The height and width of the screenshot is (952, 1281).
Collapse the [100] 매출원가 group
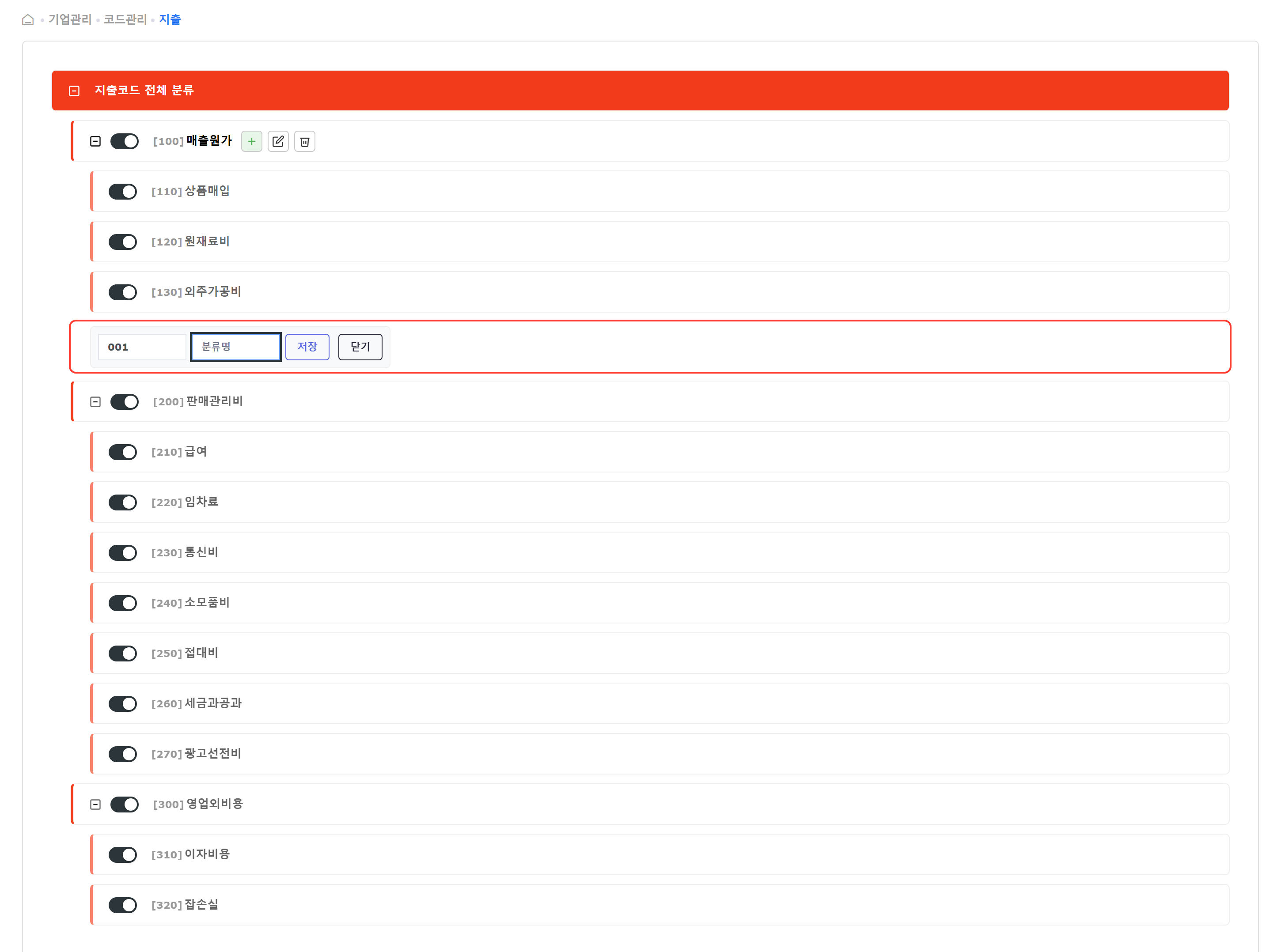(95, 141)
